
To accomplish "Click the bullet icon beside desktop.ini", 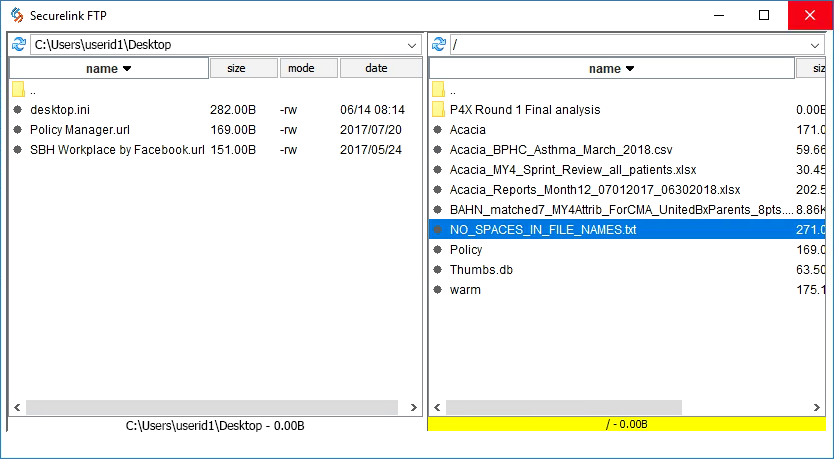I will (18, 110).
